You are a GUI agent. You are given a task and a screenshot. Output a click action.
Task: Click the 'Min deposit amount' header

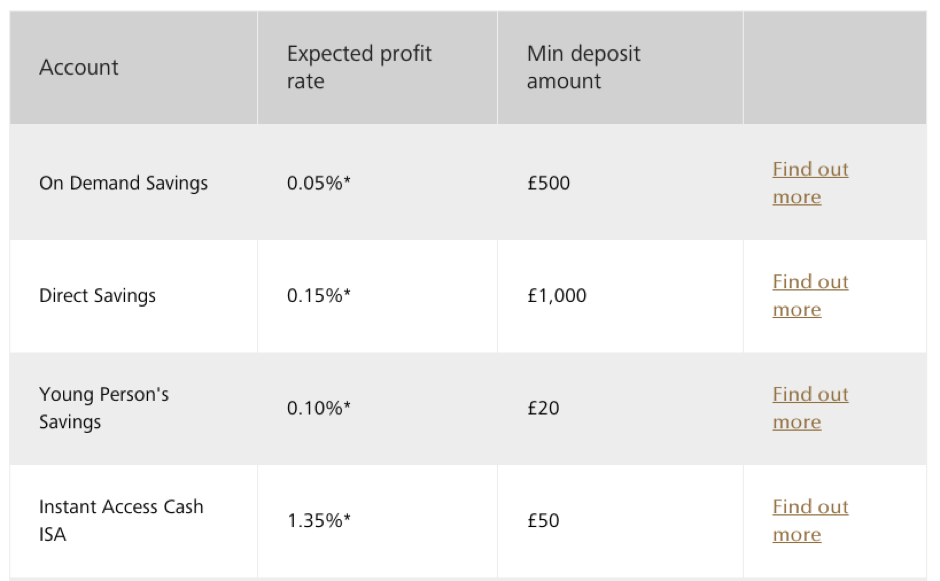coord(583,68)
